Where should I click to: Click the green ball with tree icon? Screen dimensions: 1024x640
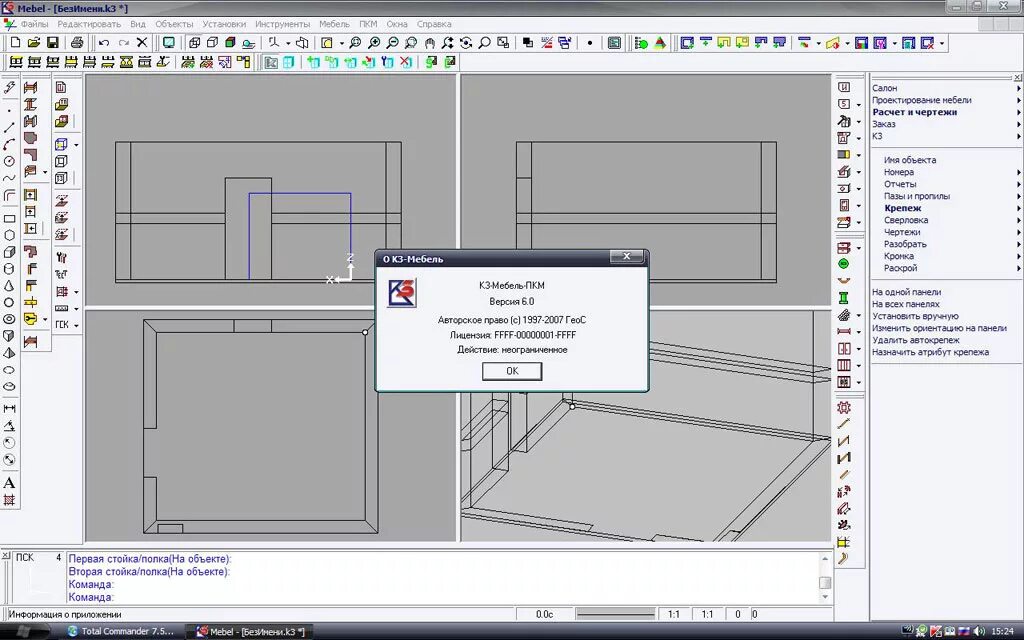(x=641, y=43)
